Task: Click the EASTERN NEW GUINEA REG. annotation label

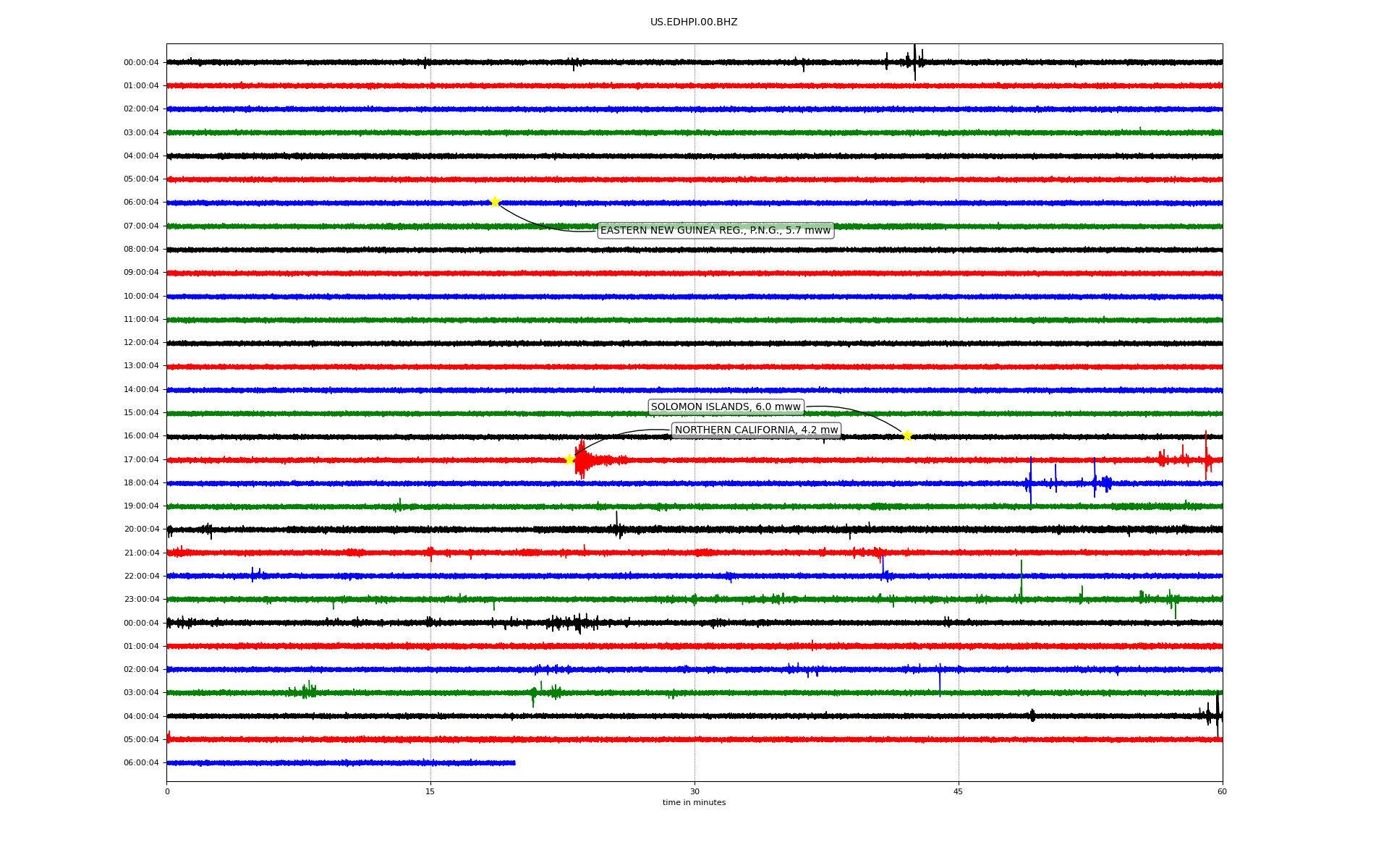Action: pos(715,231)
